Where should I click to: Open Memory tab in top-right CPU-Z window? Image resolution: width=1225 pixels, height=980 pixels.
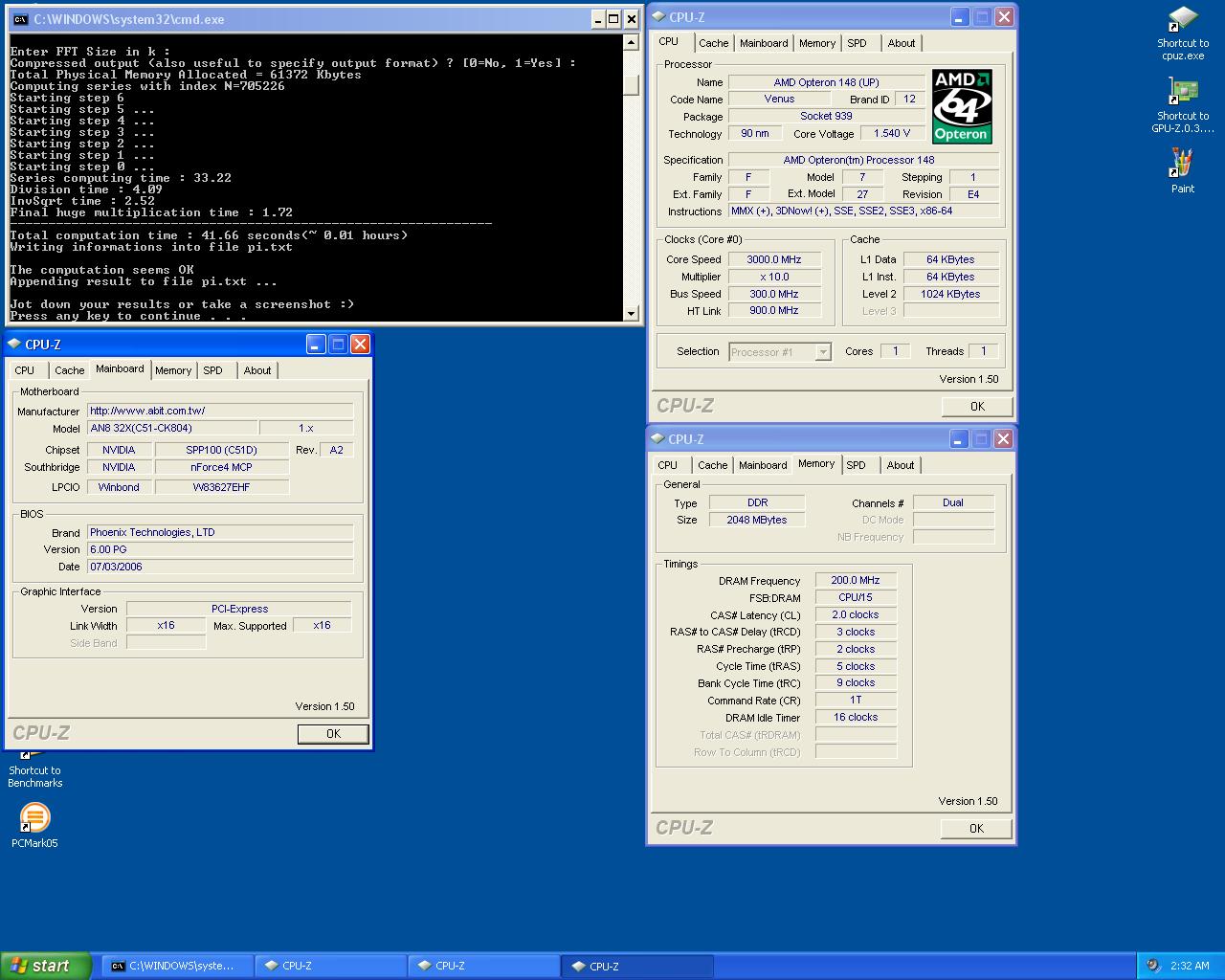pyautogui.click(x=817, y=43)
